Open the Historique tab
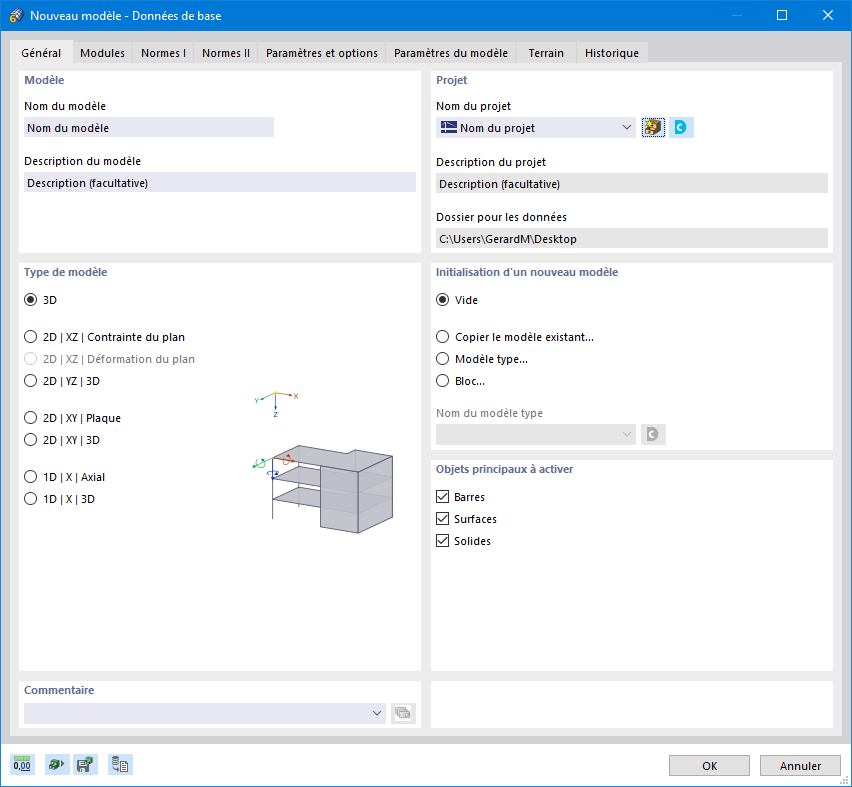The width and height of the screenshot is (852, 787). (612, 53)
